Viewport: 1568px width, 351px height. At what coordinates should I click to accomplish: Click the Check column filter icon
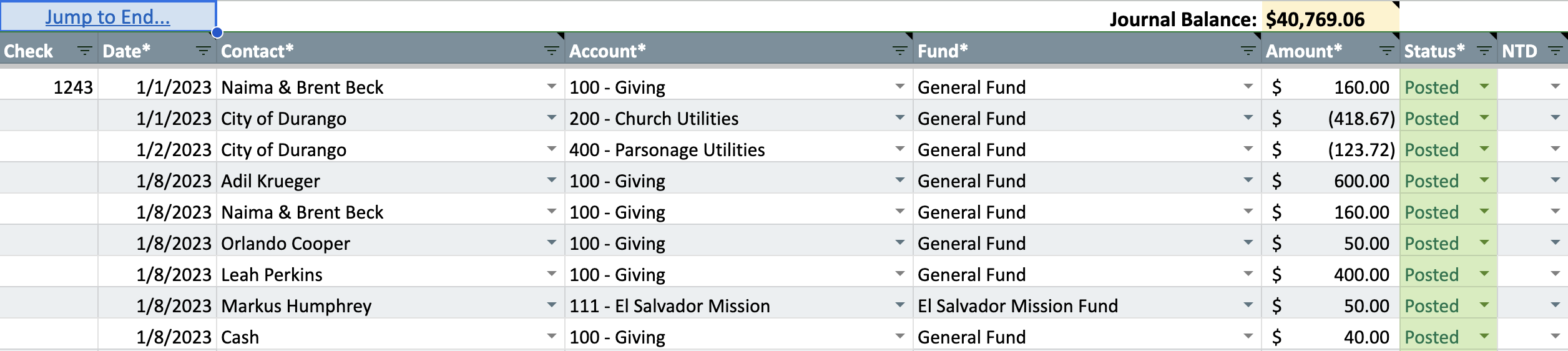[x=84, y=51]
